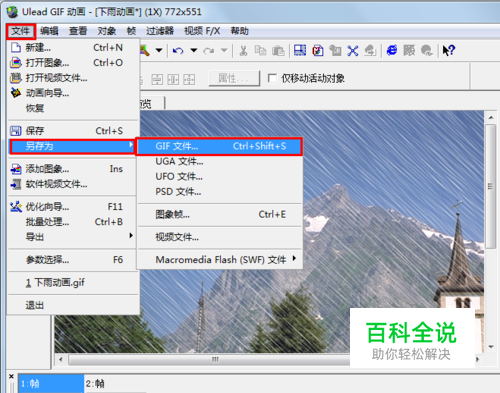The image size is (500, 393).
Task: Toggle the 仅移动活动对象 checkbox
Action: coord(272,79)
